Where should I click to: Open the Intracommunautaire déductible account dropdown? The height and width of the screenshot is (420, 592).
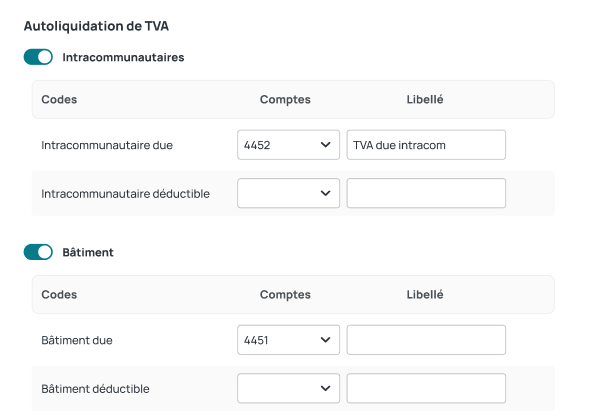click(288, 193)
